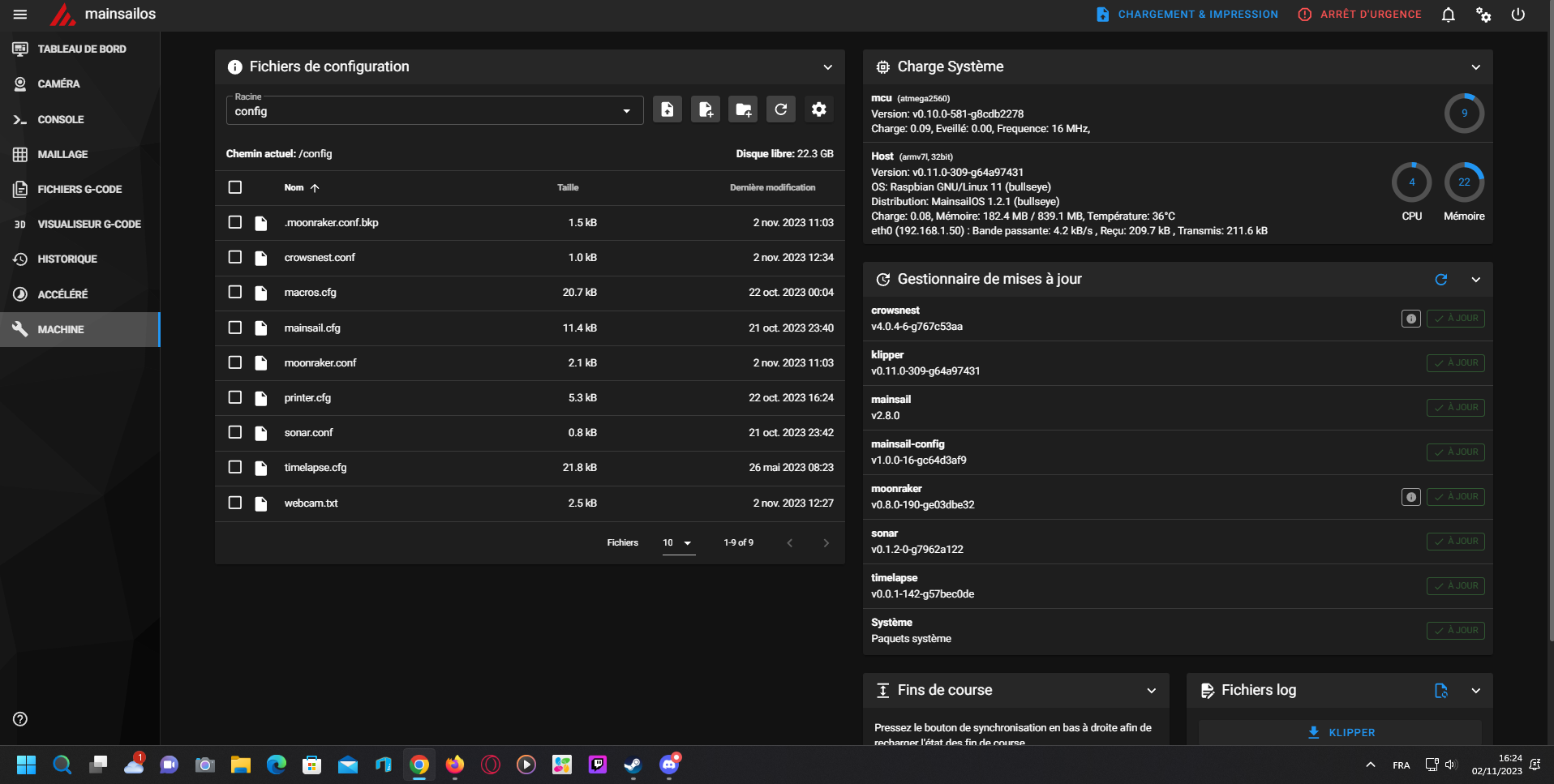Click the create new folder icon
Image resolution: width=1554 pixels, height=784 pixels.
click(x=743, y=109)
